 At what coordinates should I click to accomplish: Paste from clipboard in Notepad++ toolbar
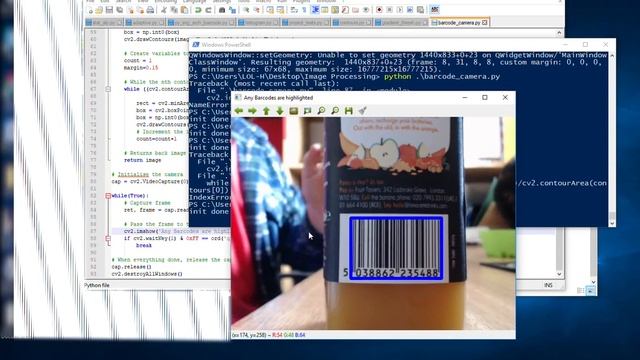[x=184, y=10]
